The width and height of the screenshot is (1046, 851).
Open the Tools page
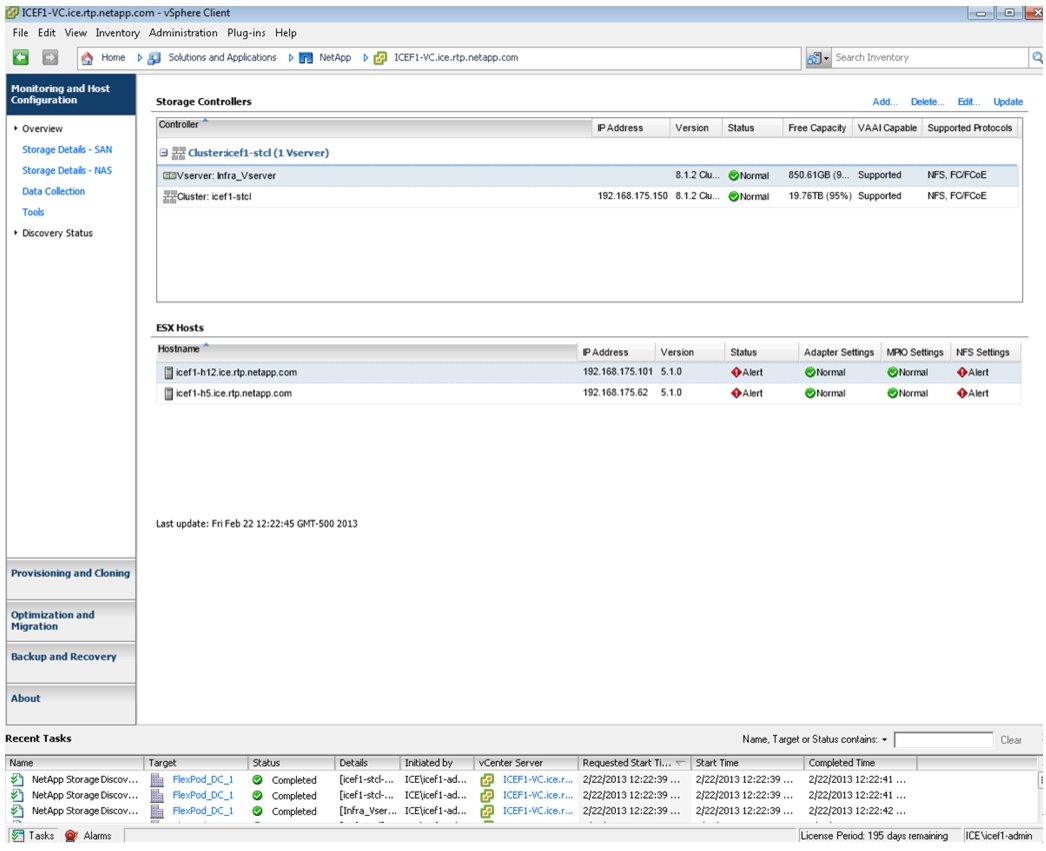33,212
